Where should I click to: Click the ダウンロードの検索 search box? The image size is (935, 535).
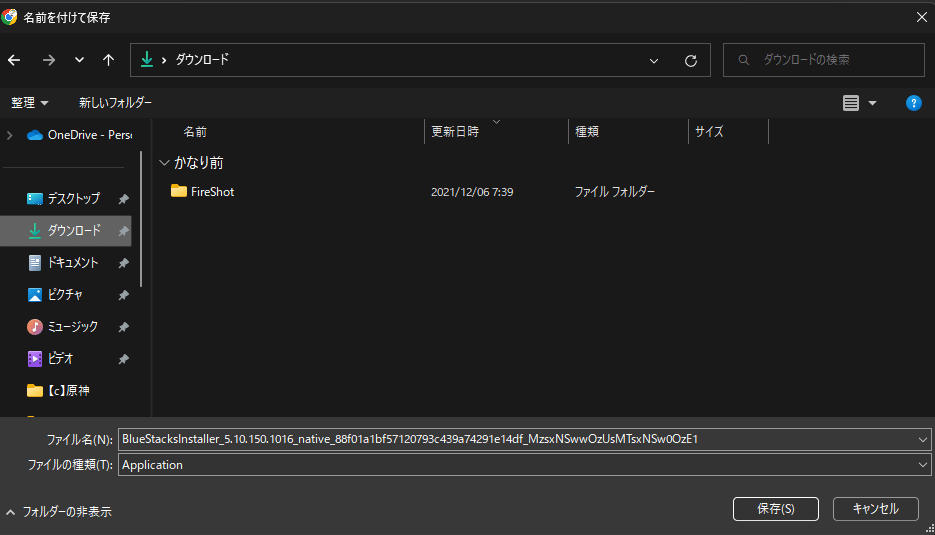pos(823,60)
